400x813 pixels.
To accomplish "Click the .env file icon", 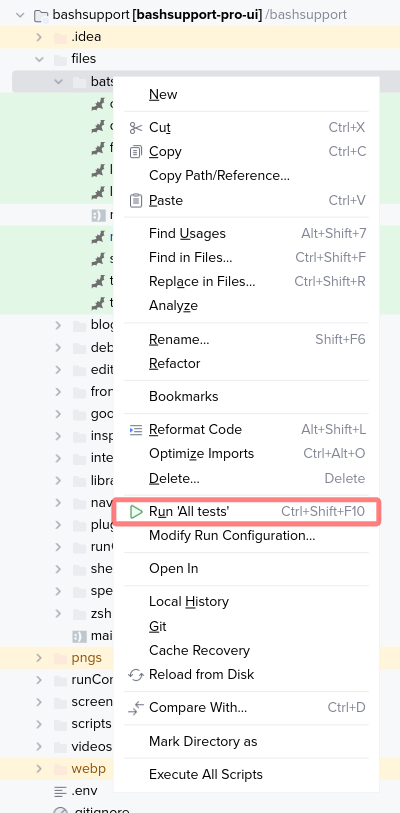I will (61, 791).
